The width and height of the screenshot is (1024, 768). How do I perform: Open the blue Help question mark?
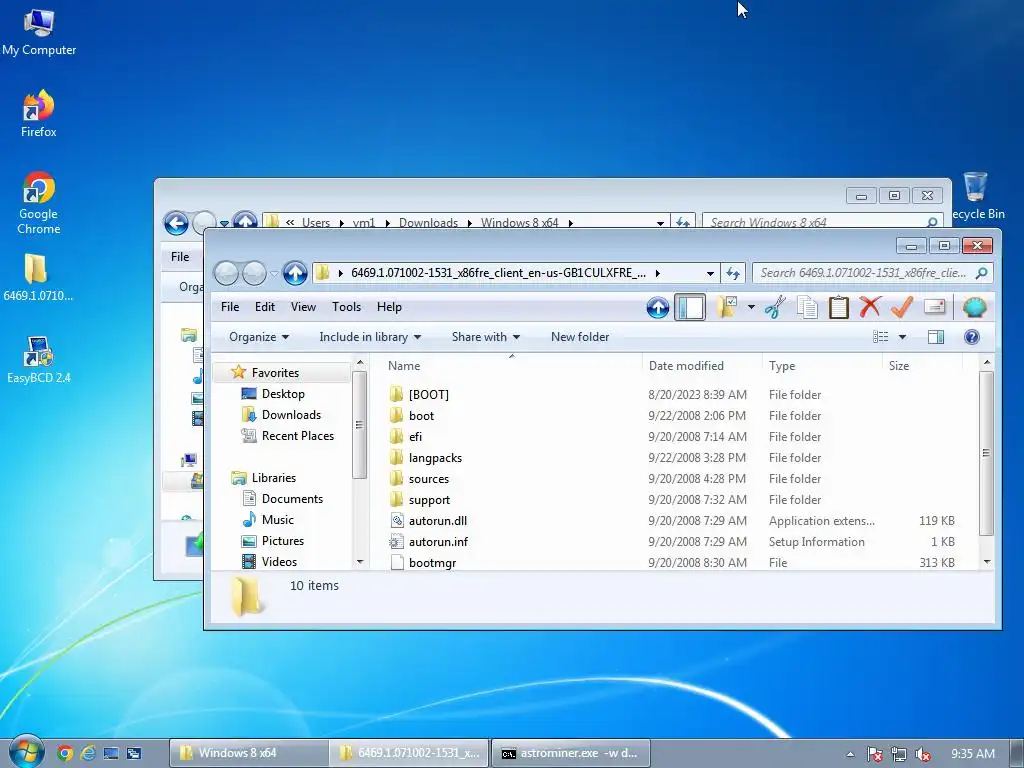point(972,337)
